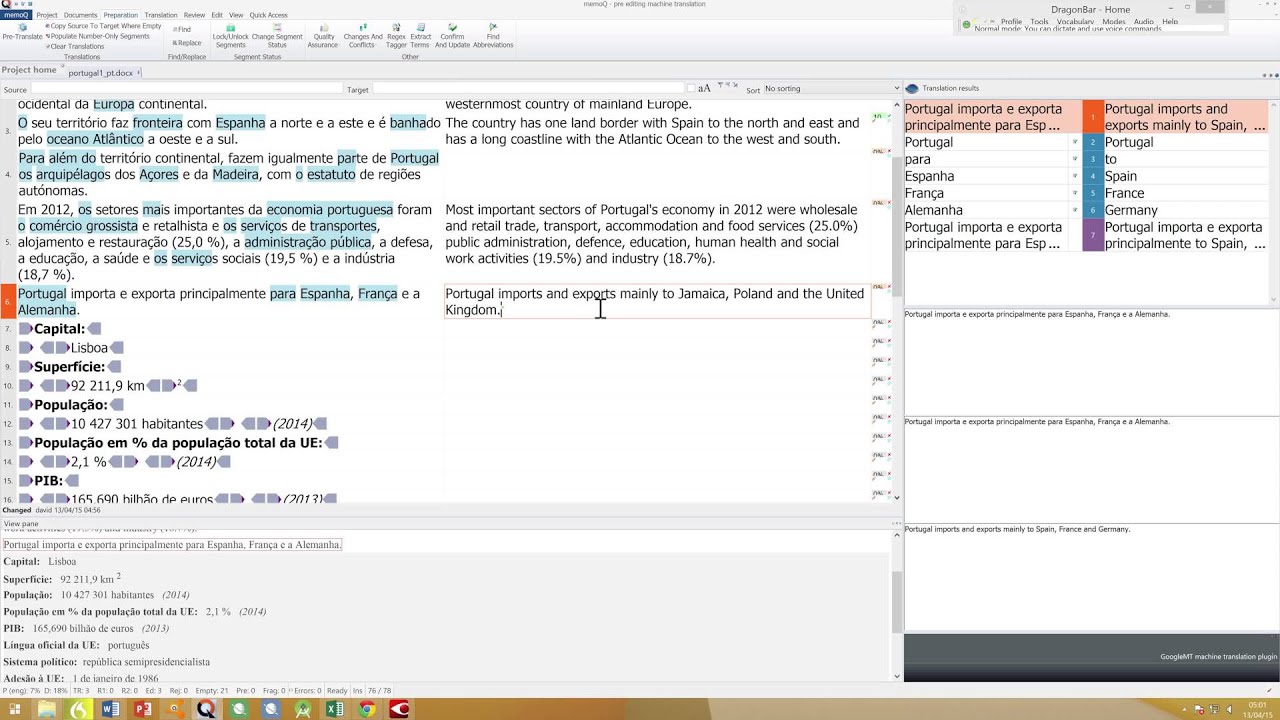This screenshot has height=720, width=1280.
Task: Choose Clear Translations command
Action: [x=75, y=46]
